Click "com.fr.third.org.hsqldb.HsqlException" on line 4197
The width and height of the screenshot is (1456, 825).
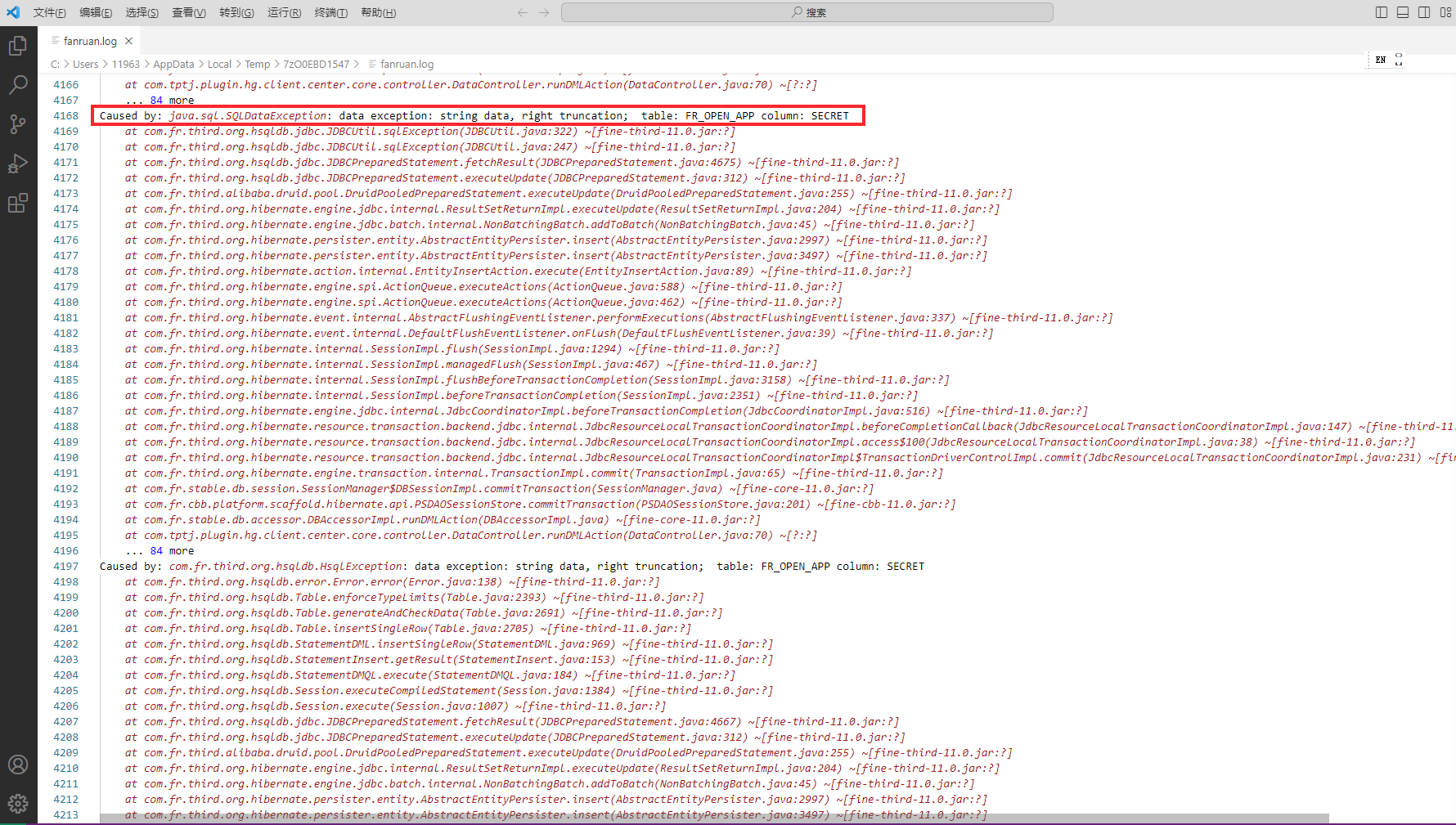point(285,567)
